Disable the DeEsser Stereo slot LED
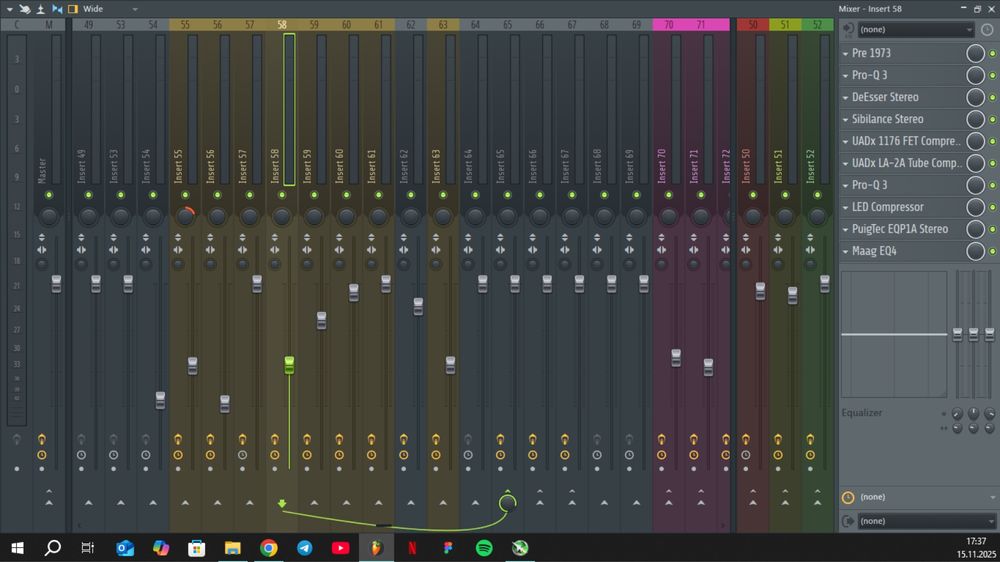1000x562 pixels. click(992, 98)
